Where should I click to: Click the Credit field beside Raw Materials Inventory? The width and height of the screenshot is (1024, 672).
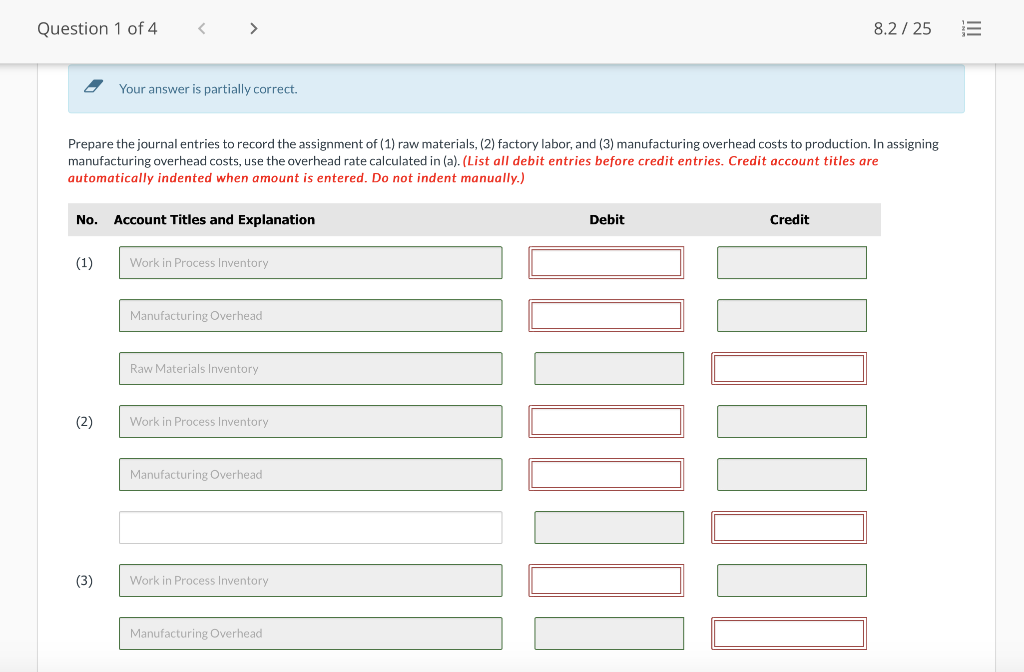point(789,368)
